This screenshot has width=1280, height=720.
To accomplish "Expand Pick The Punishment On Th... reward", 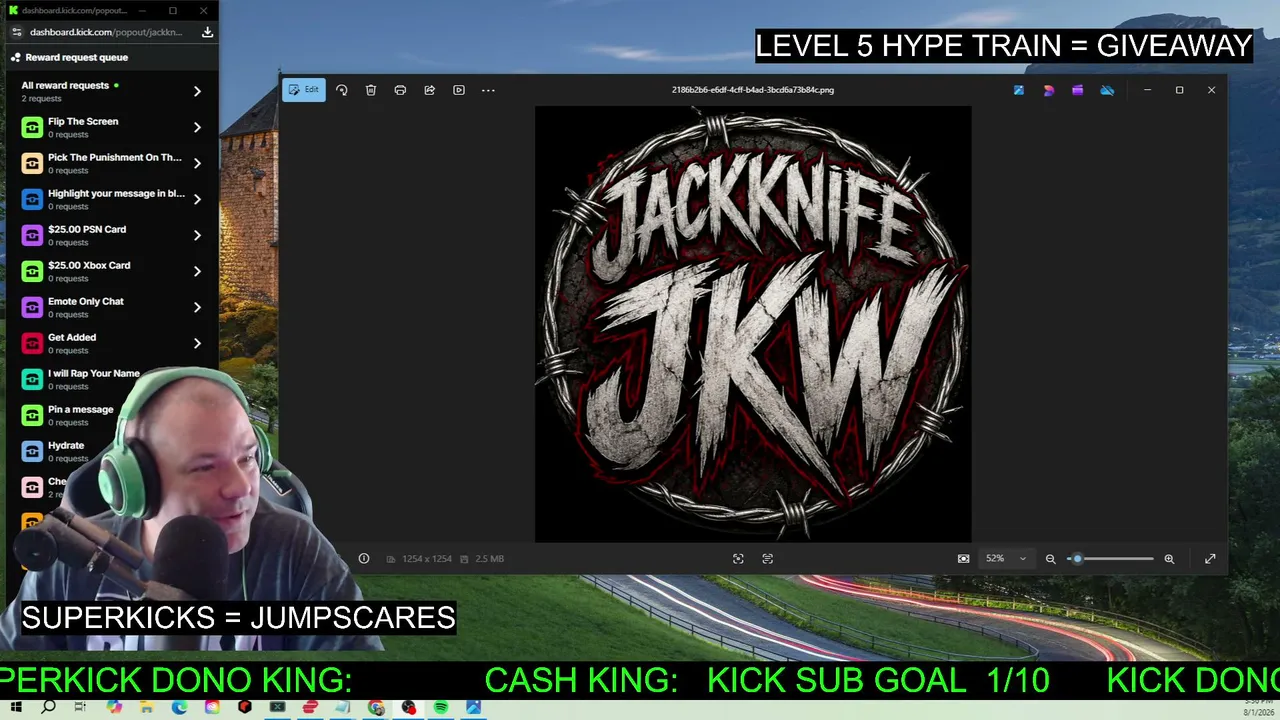I will click(x=197, y=163).
